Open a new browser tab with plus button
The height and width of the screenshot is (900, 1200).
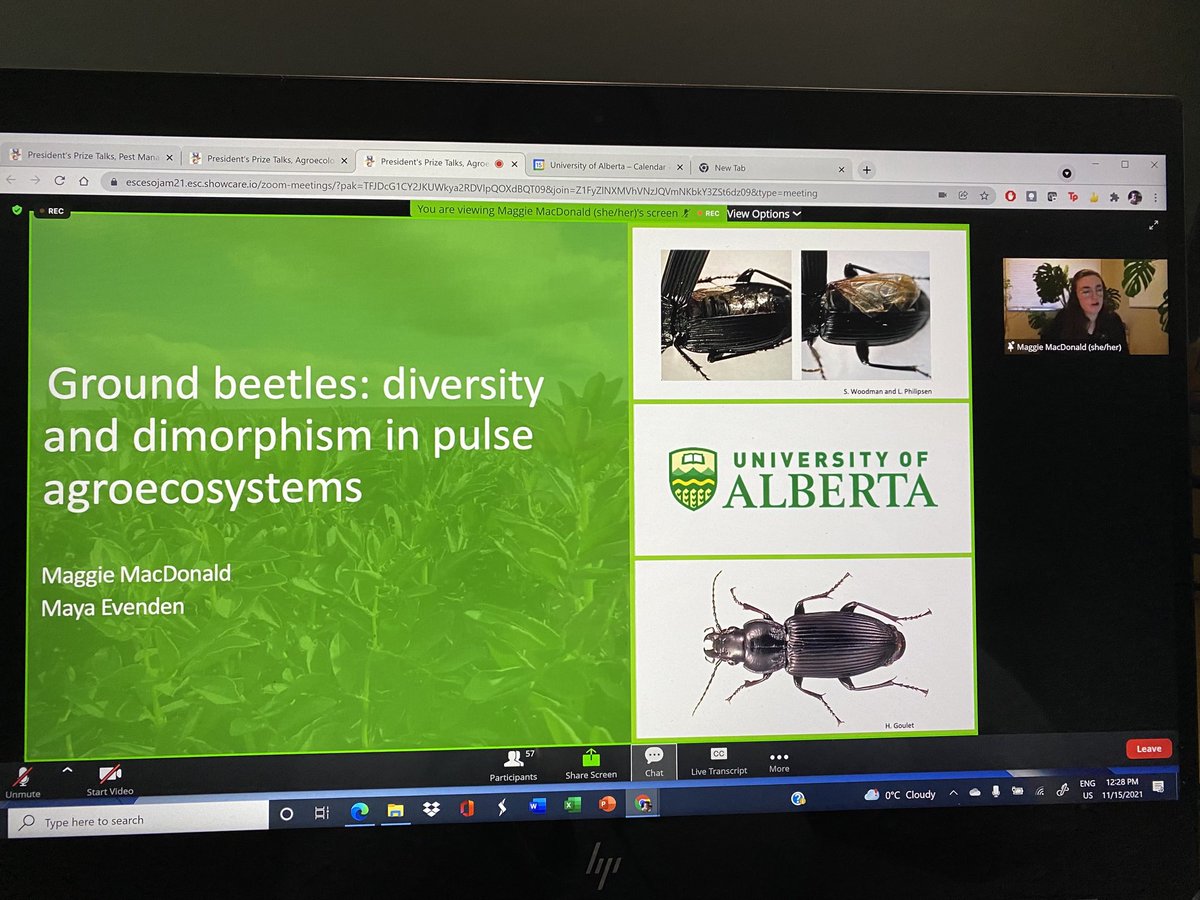tap(867, 169)
